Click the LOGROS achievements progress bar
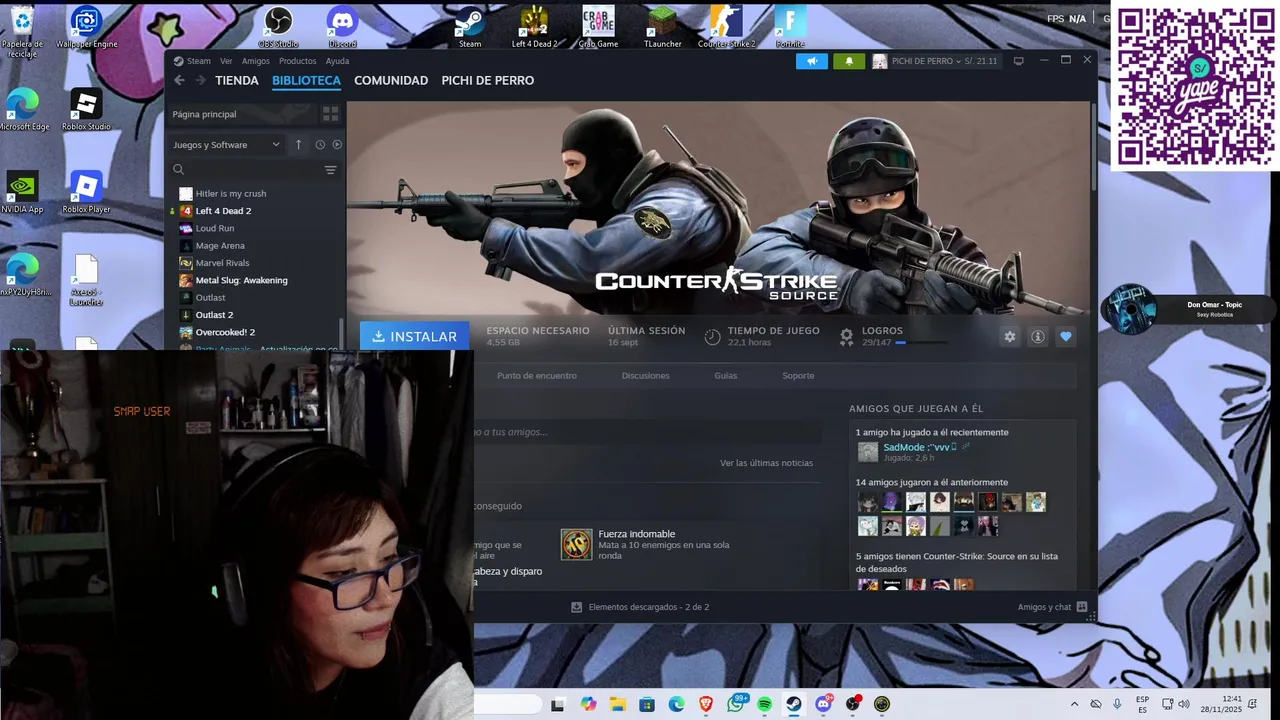 pyautogui.click(x=921, y=343)
